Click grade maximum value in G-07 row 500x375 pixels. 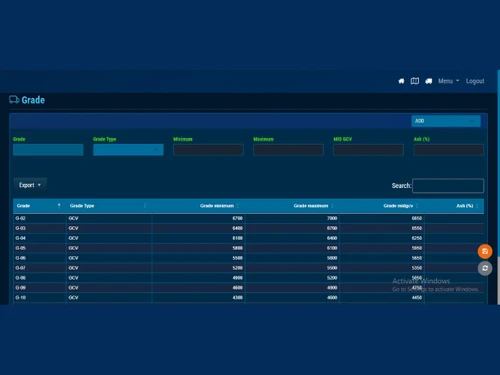332,268
